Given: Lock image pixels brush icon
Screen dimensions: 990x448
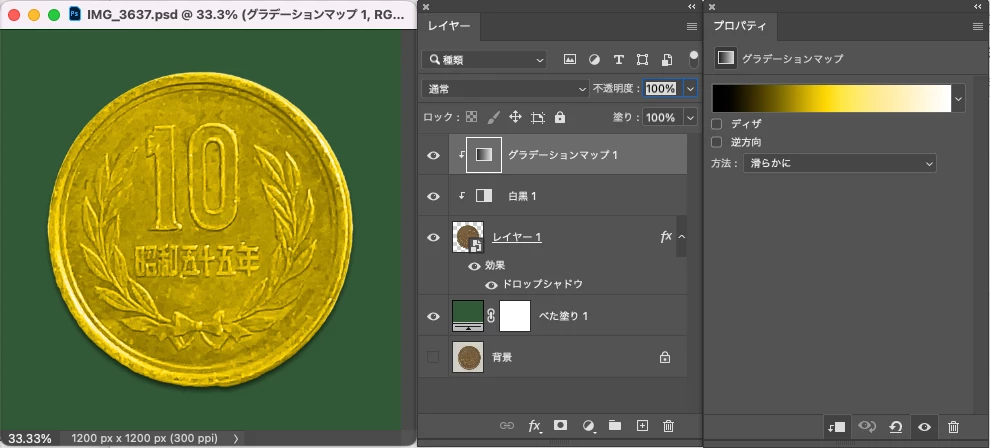Looking at the screenshot, I should [494, 117].
